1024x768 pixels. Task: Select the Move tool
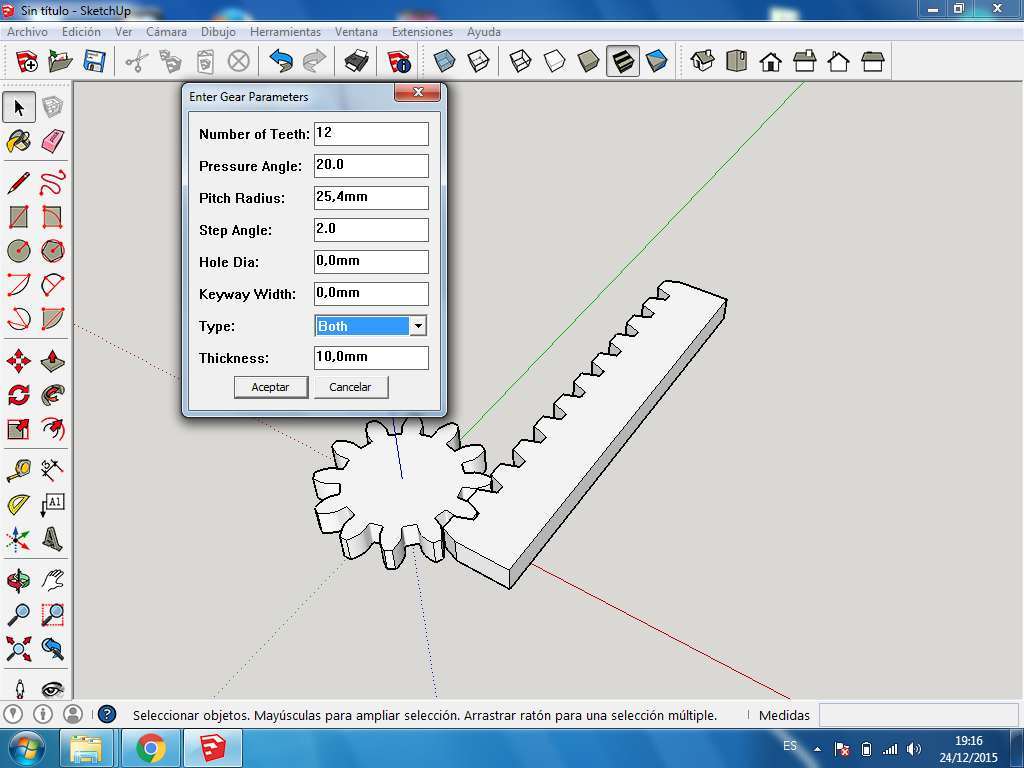(x=19, y=360)
